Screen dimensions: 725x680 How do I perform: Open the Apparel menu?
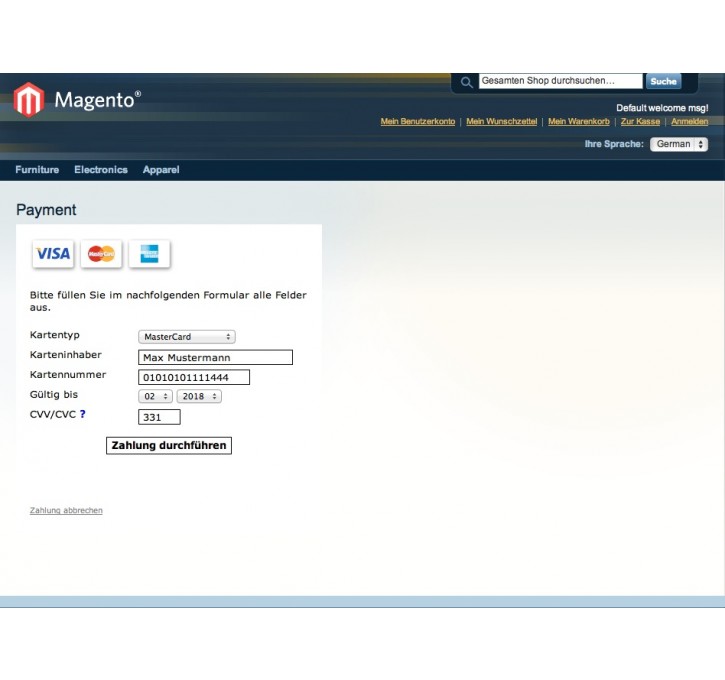[161, 170]
